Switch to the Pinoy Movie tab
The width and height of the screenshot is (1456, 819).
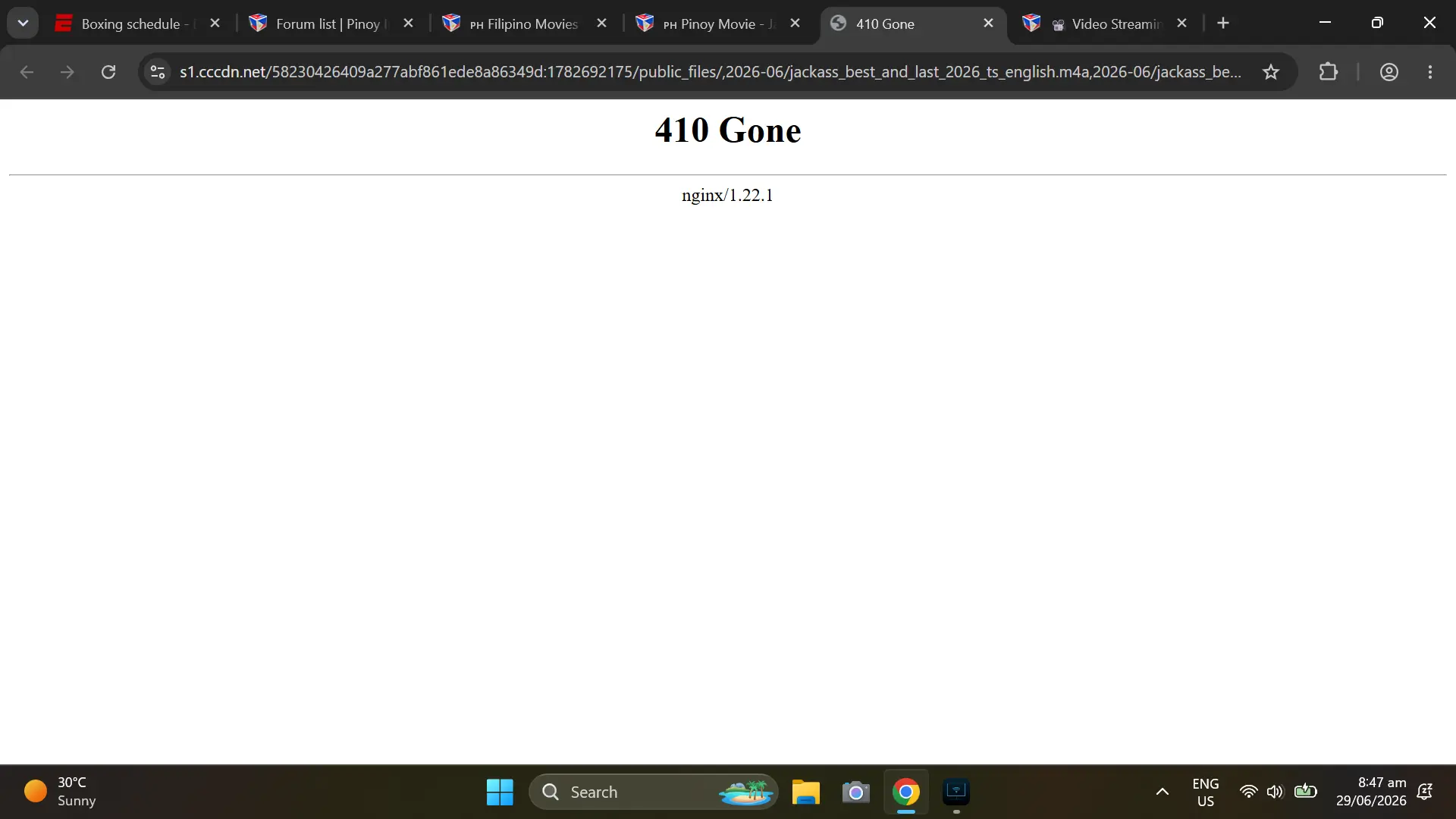click(x=717, y=24)
